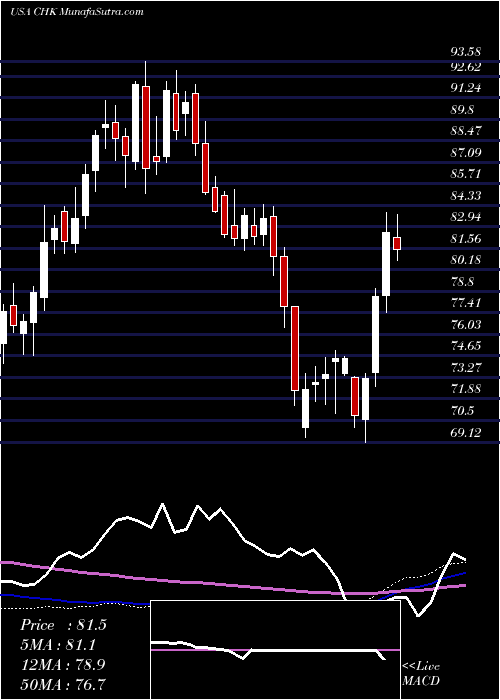The image size is (500, 700).
Task: Click the last red candlestick on chart
Action: [397, 243]
